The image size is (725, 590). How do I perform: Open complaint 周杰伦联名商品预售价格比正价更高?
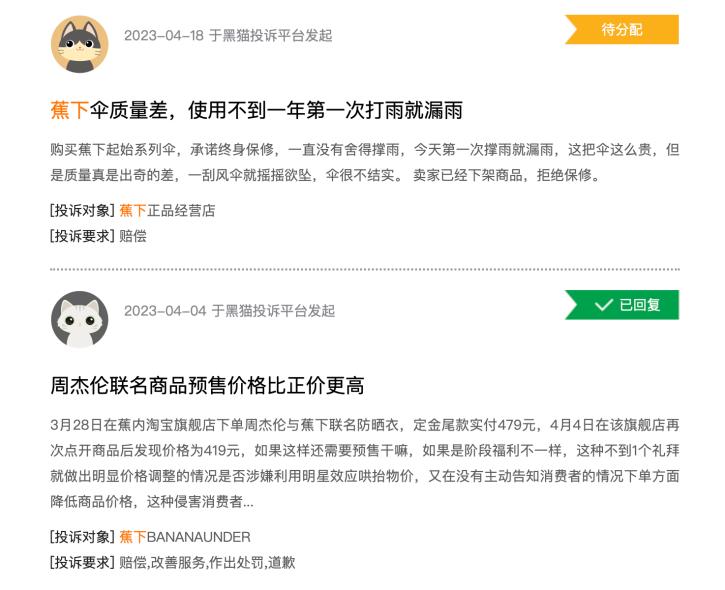click(x=207, y=385)
